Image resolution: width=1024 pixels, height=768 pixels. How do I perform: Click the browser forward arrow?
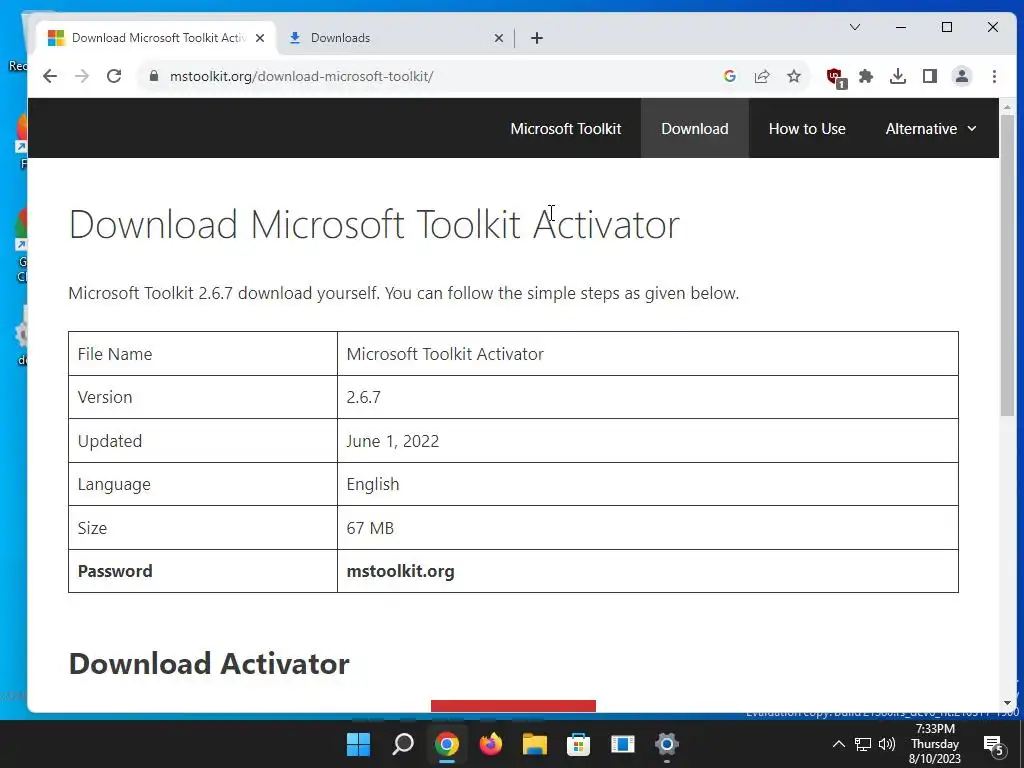click(82, 76)
